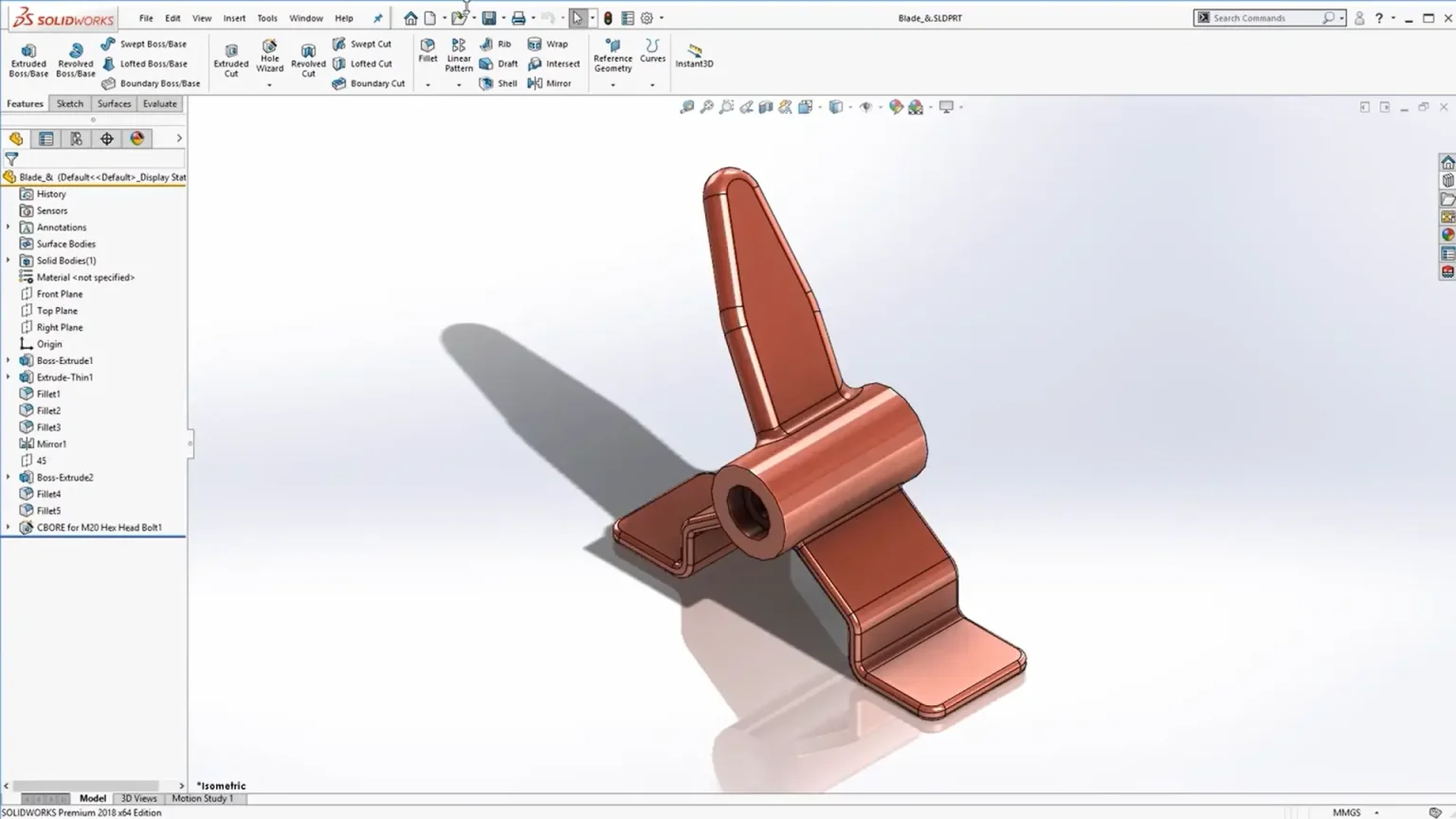Switch to the Motion Study 1 tab
This screenshot has height=819, width=1456.
[202, 798]
